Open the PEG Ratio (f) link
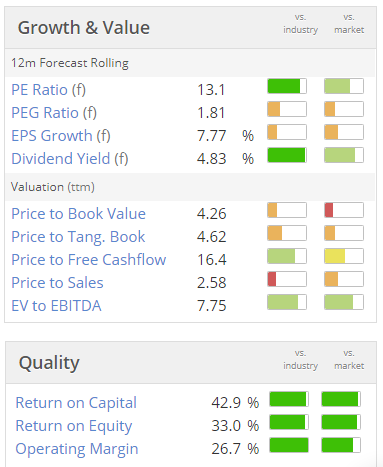Image resolution: width=383 pixels, height=467 pixels. click(x=54, y=113)
